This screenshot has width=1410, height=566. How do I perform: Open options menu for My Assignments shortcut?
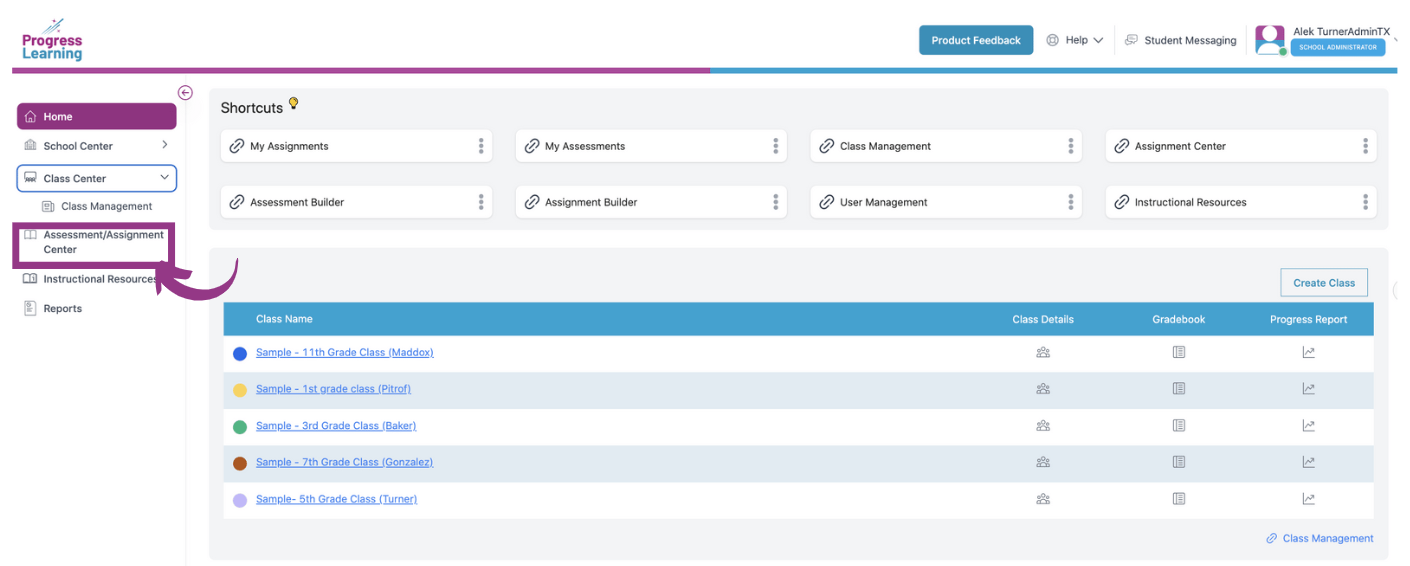[x=481, y=146]
